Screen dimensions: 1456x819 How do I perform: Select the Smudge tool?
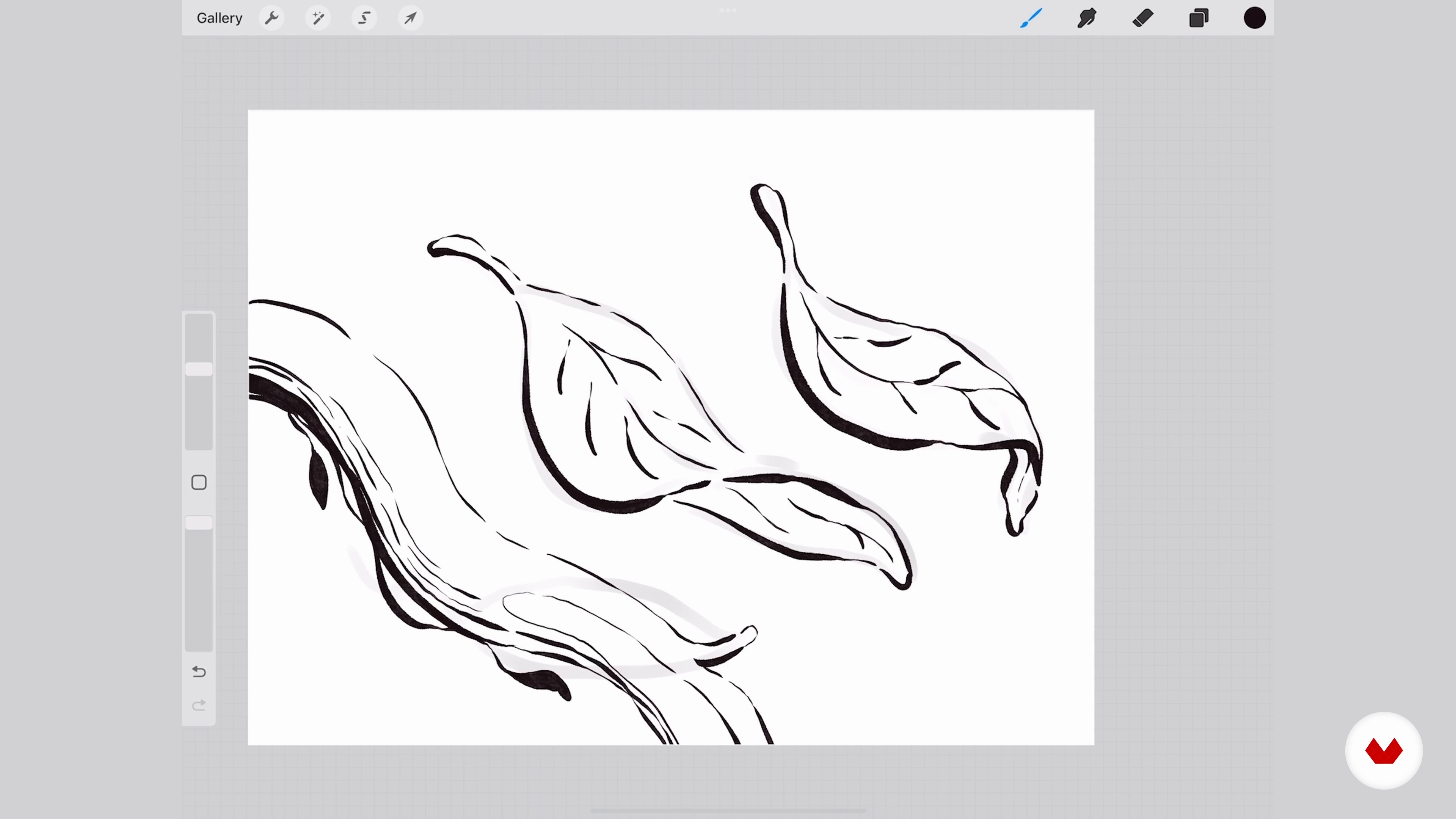pos(1086,18)
